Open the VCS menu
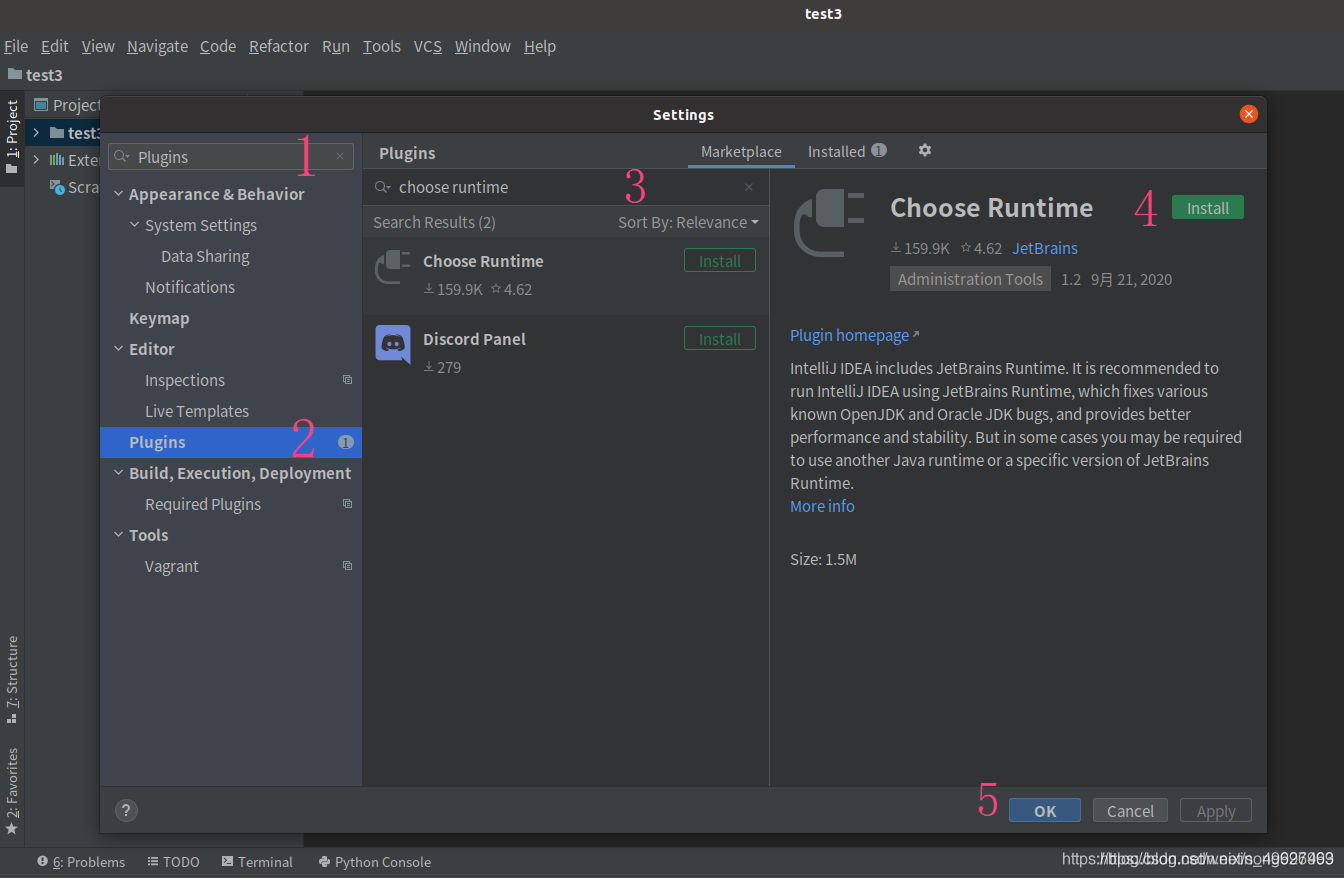Screen dimensions: 1344x878 [x=428, y=46]
